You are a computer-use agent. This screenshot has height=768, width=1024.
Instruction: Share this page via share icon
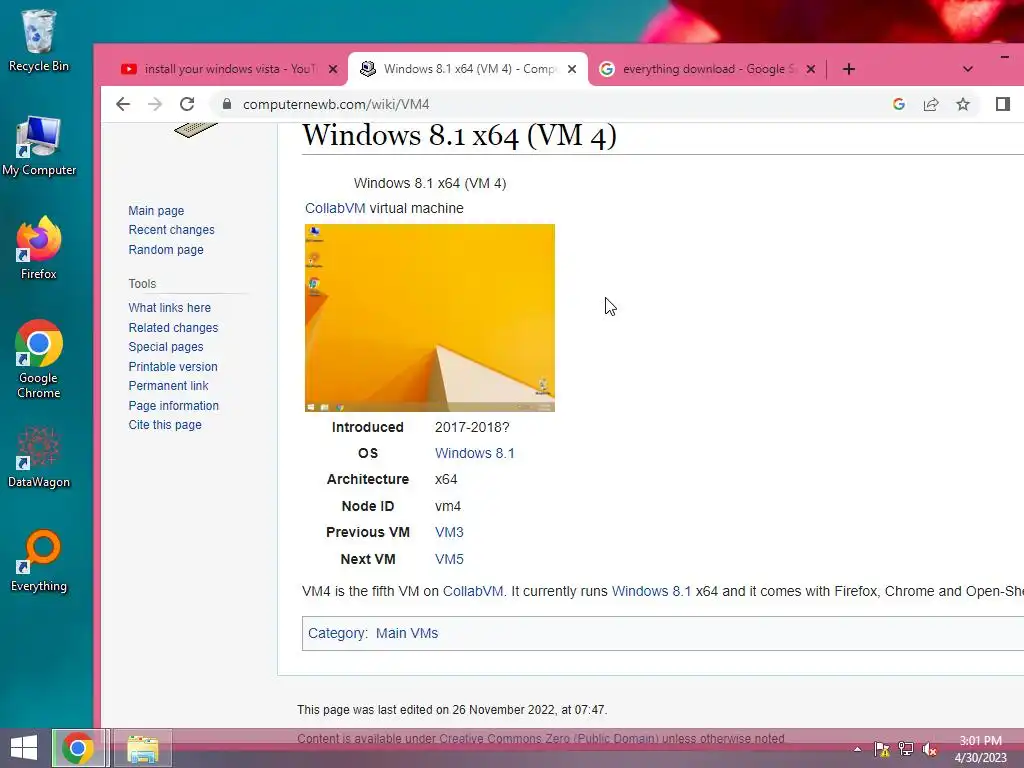click(931, 104)
